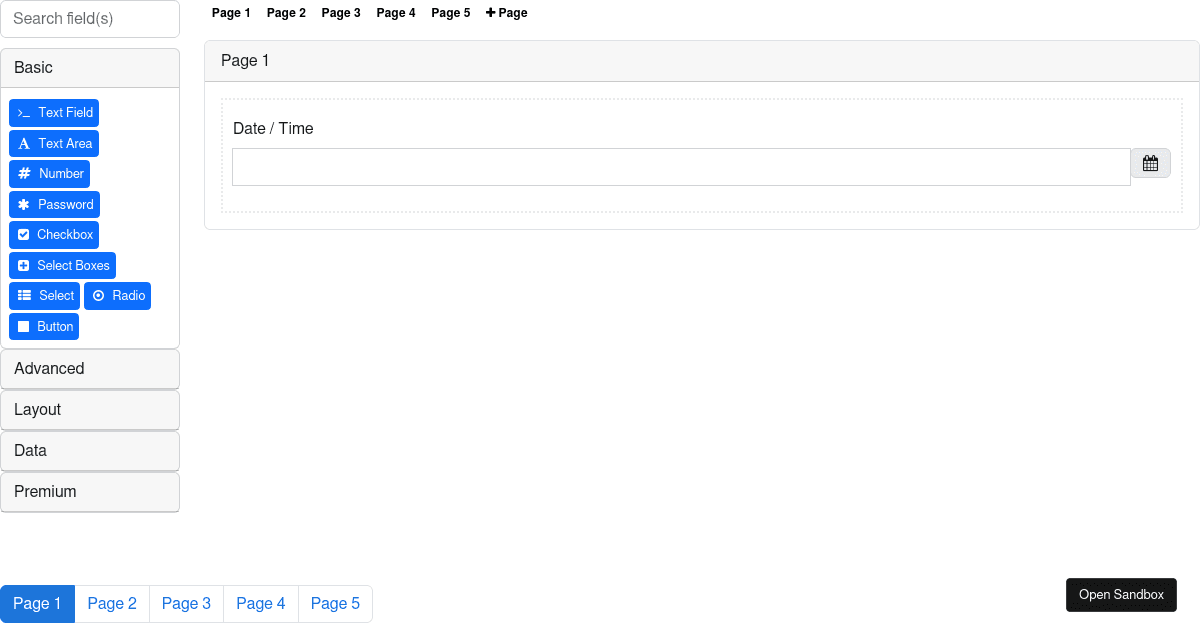1200x630 pixels.
Task: Expand the Advanced section
Action: coord(90,369)
